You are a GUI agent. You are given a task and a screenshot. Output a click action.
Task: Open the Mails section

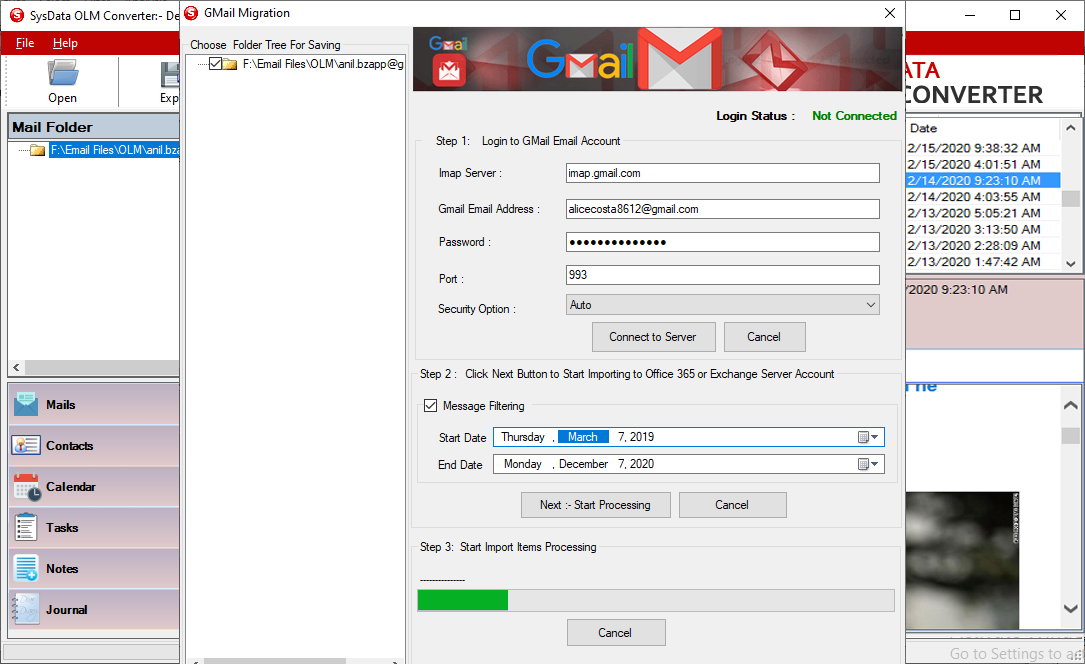tap(94, 405)
